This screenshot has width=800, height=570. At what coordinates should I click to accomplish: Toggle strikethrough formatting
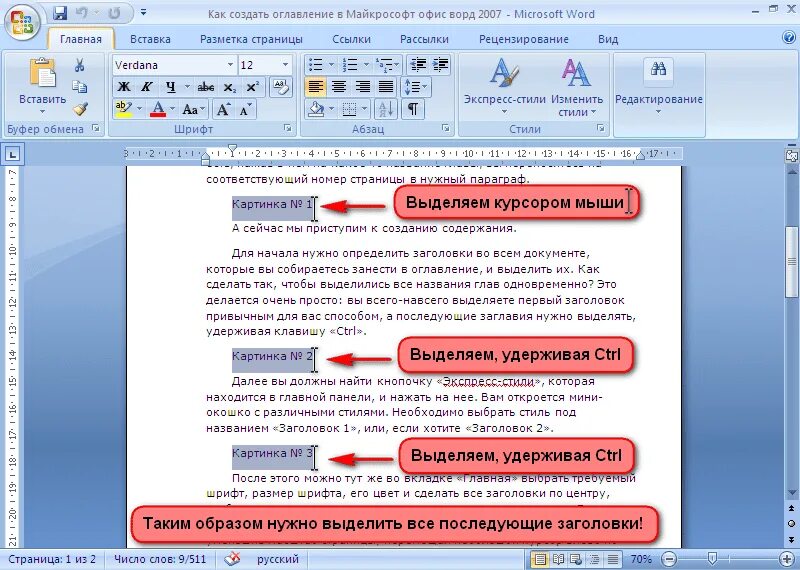point(206,87)
